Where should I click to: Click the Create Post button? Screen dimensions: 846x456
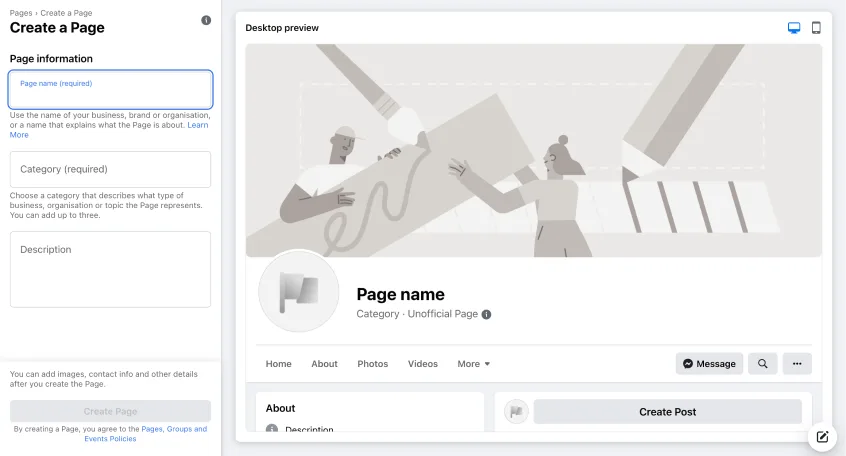click(x=667, y=412)
